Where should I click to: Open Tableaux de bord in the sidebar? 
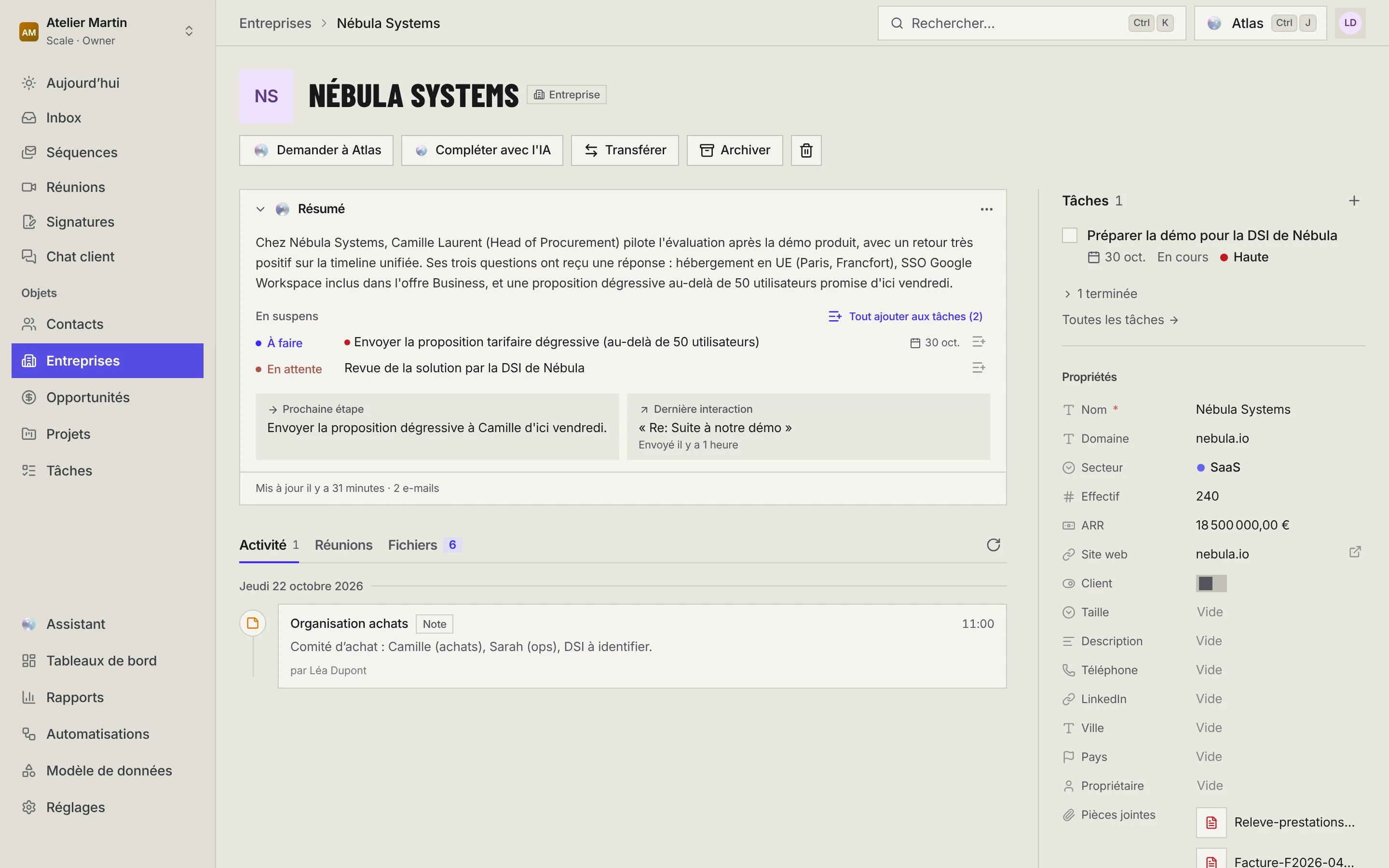(x=108, y=661)
